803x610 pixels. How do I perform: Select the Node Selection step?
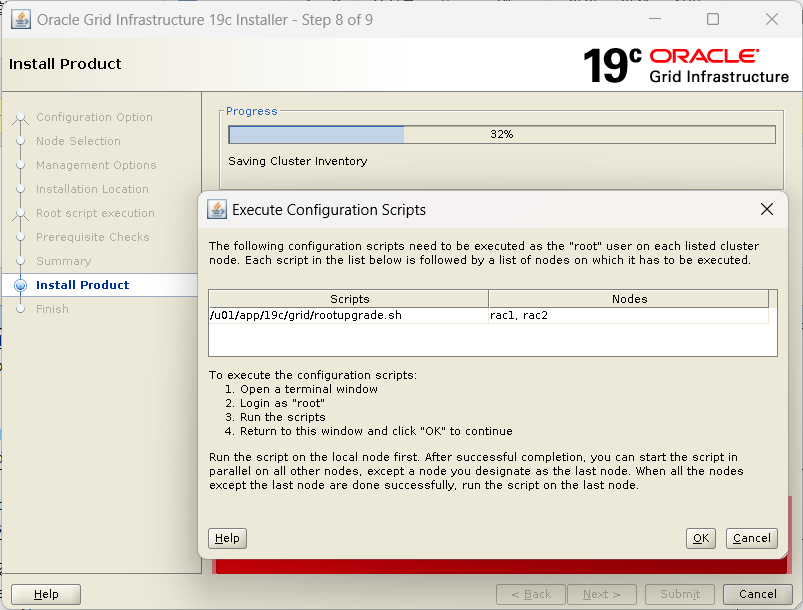[x=78, y=141]
